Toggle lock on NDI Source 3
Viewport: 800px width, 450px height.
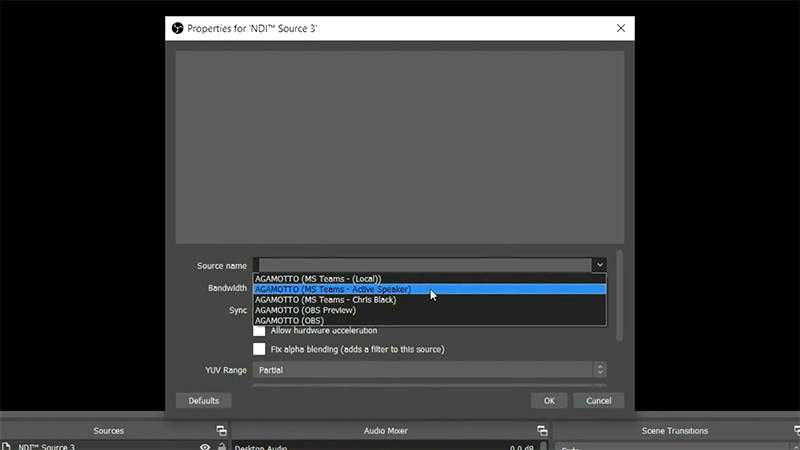click(221, 447)
